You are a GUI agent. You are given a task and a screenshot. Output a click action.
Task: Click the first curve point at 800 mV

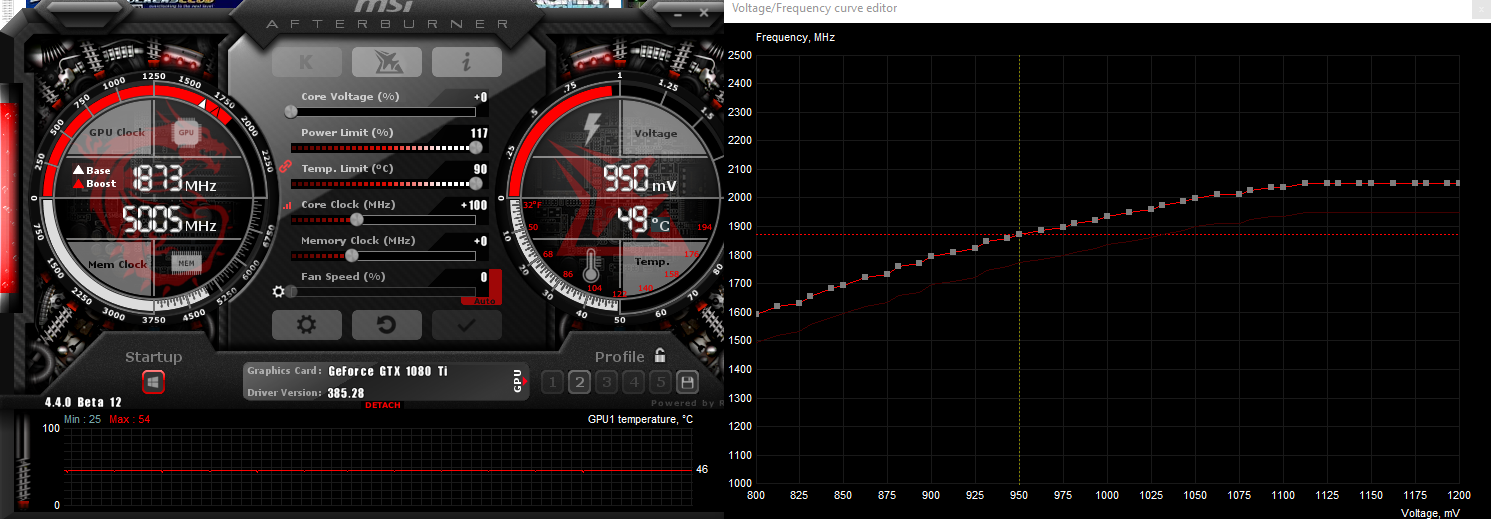757,314
